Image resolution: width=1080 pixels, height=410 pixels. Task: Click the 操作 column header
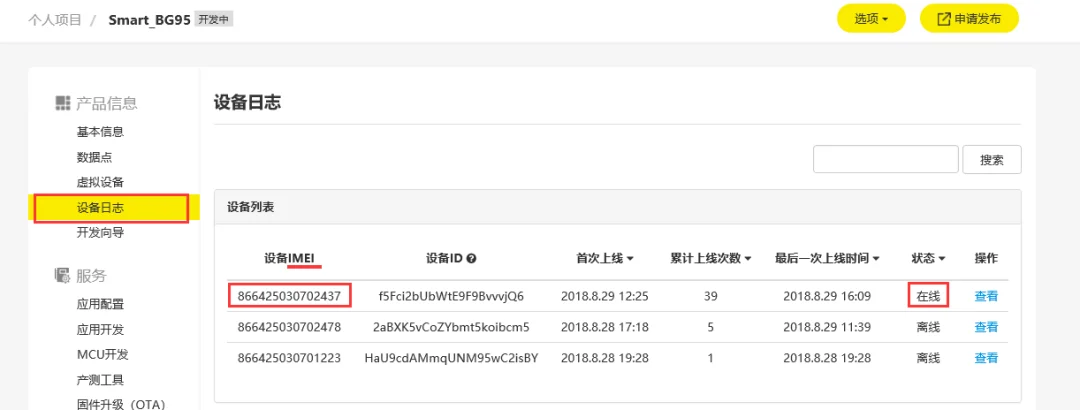[x=986, y=258]
